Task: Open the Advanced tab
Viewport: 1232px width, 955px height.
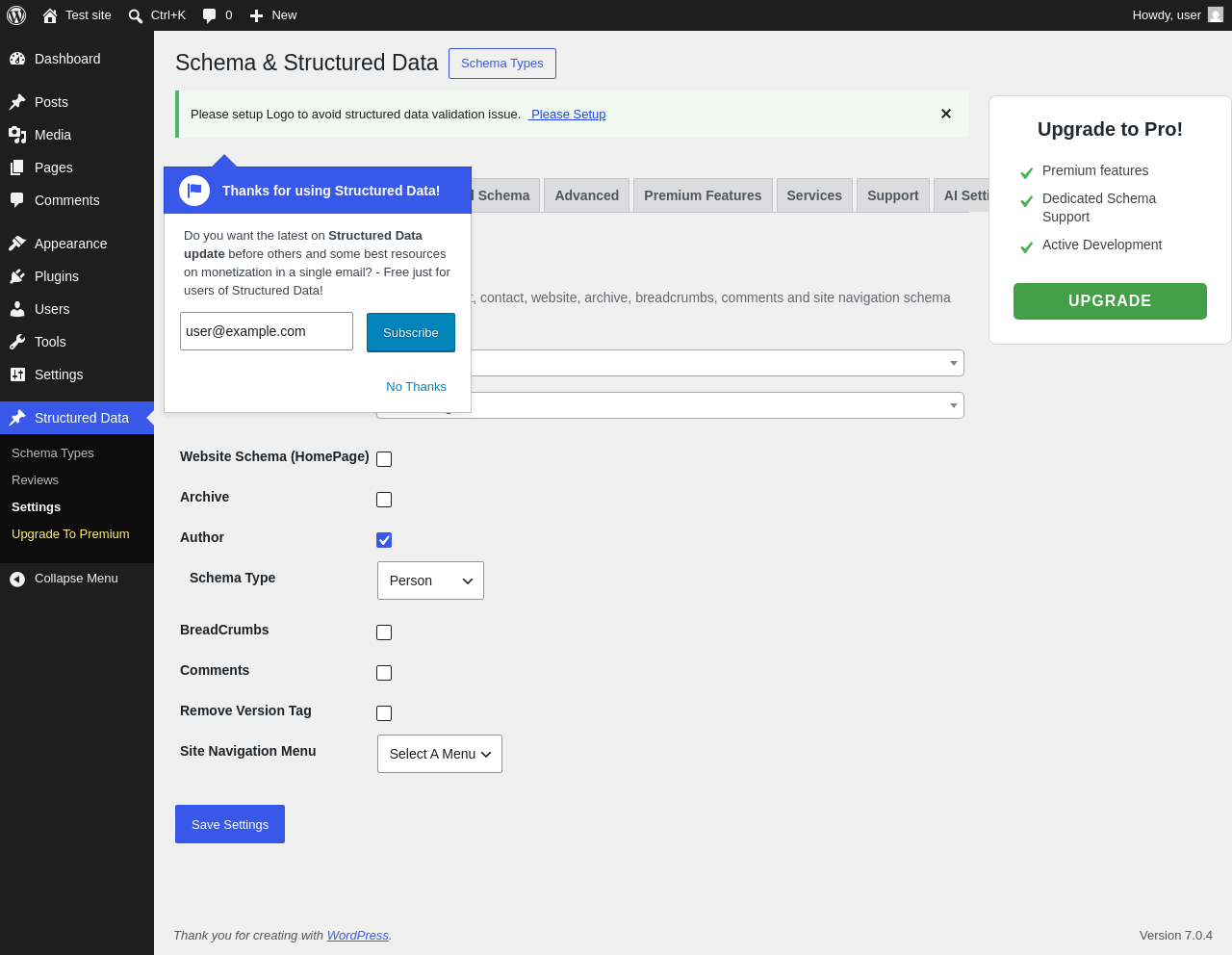Action: point(586,195)
